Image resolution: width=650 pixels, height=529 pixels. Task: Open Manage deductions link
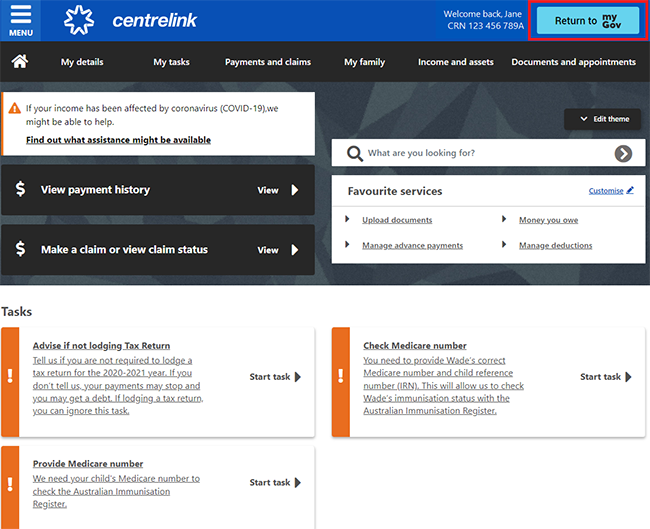tap(555, 245)
